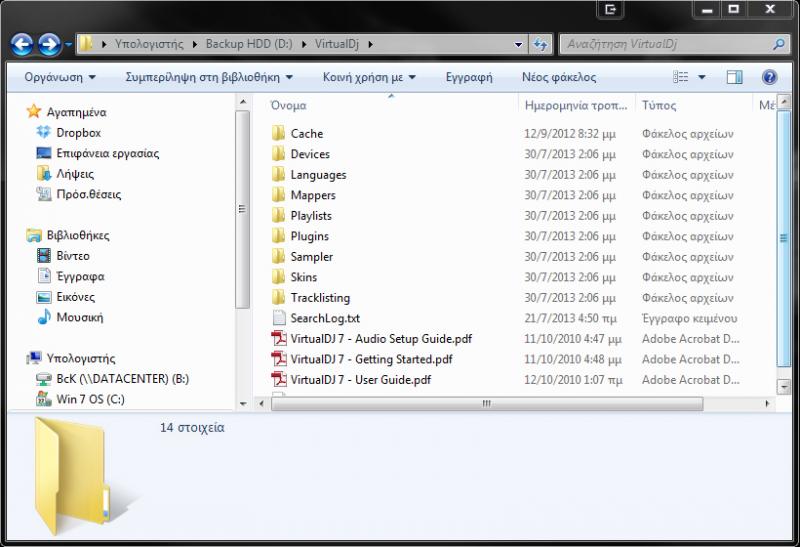Screen dimensions: 800x547
Task: Select Υπολογιστής in navigation tree
Action: (x=71, y=358)
